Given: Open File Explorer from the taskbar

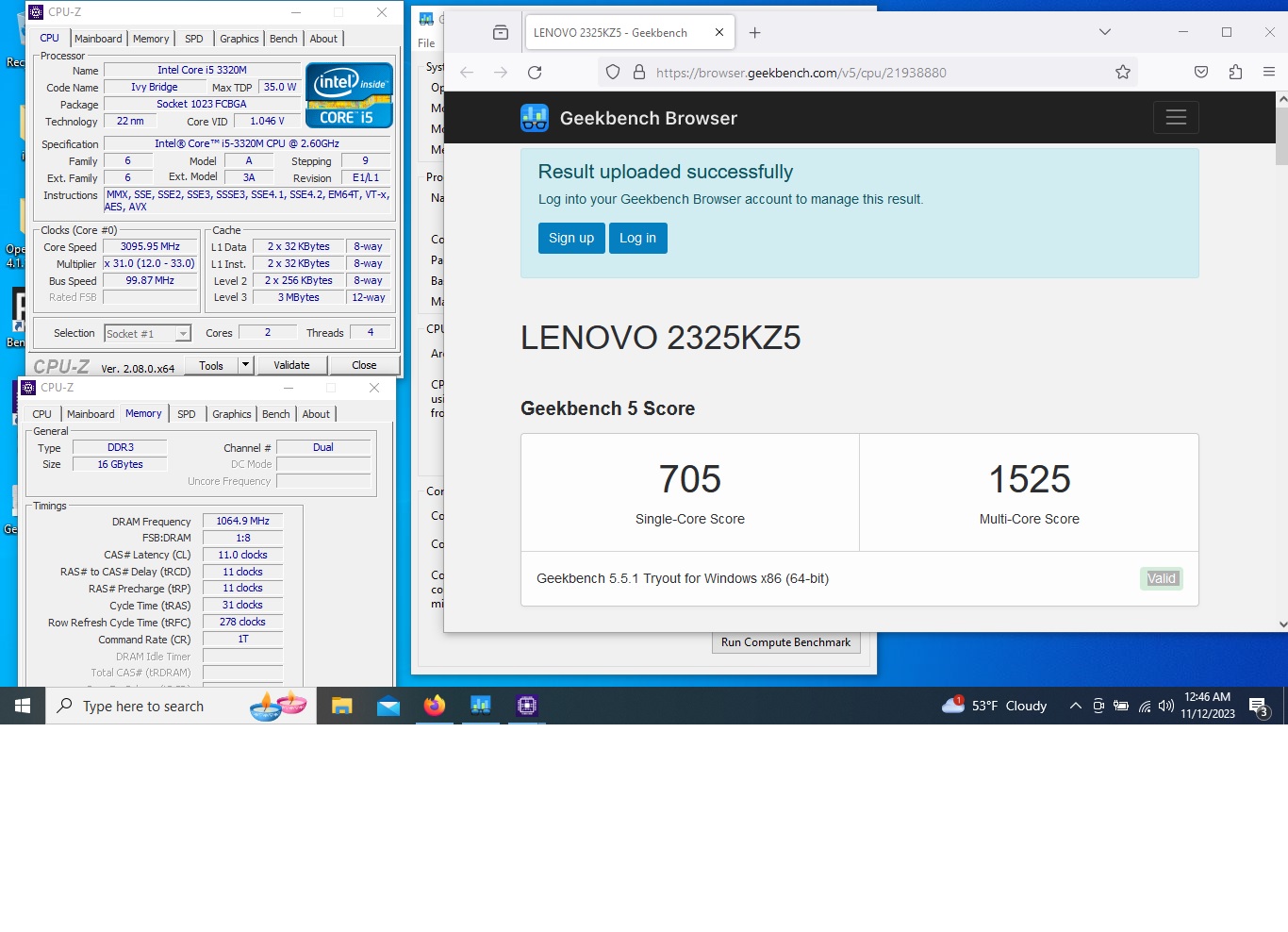Looking at the screenshot, I should (x=341, y=706).
